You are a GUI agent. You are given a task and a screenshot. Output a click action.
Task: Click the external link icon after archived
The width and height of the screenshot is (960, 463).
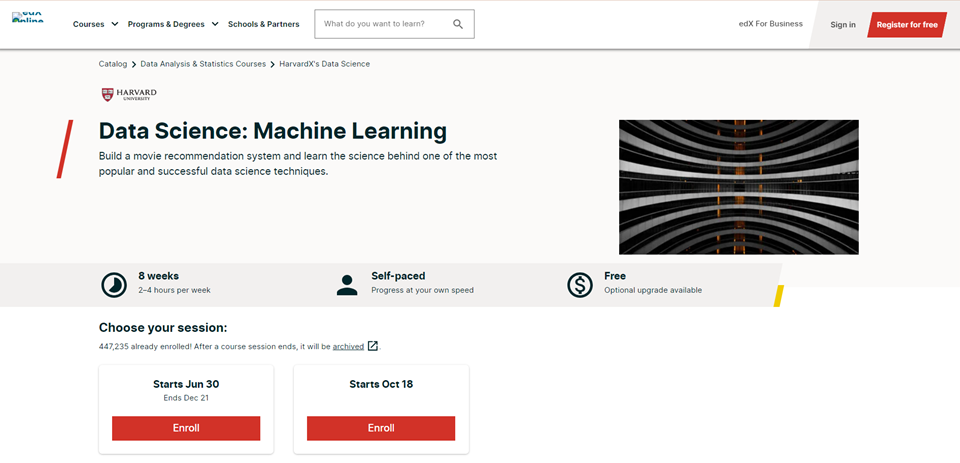pyautogui.click(x=373, y=346)
